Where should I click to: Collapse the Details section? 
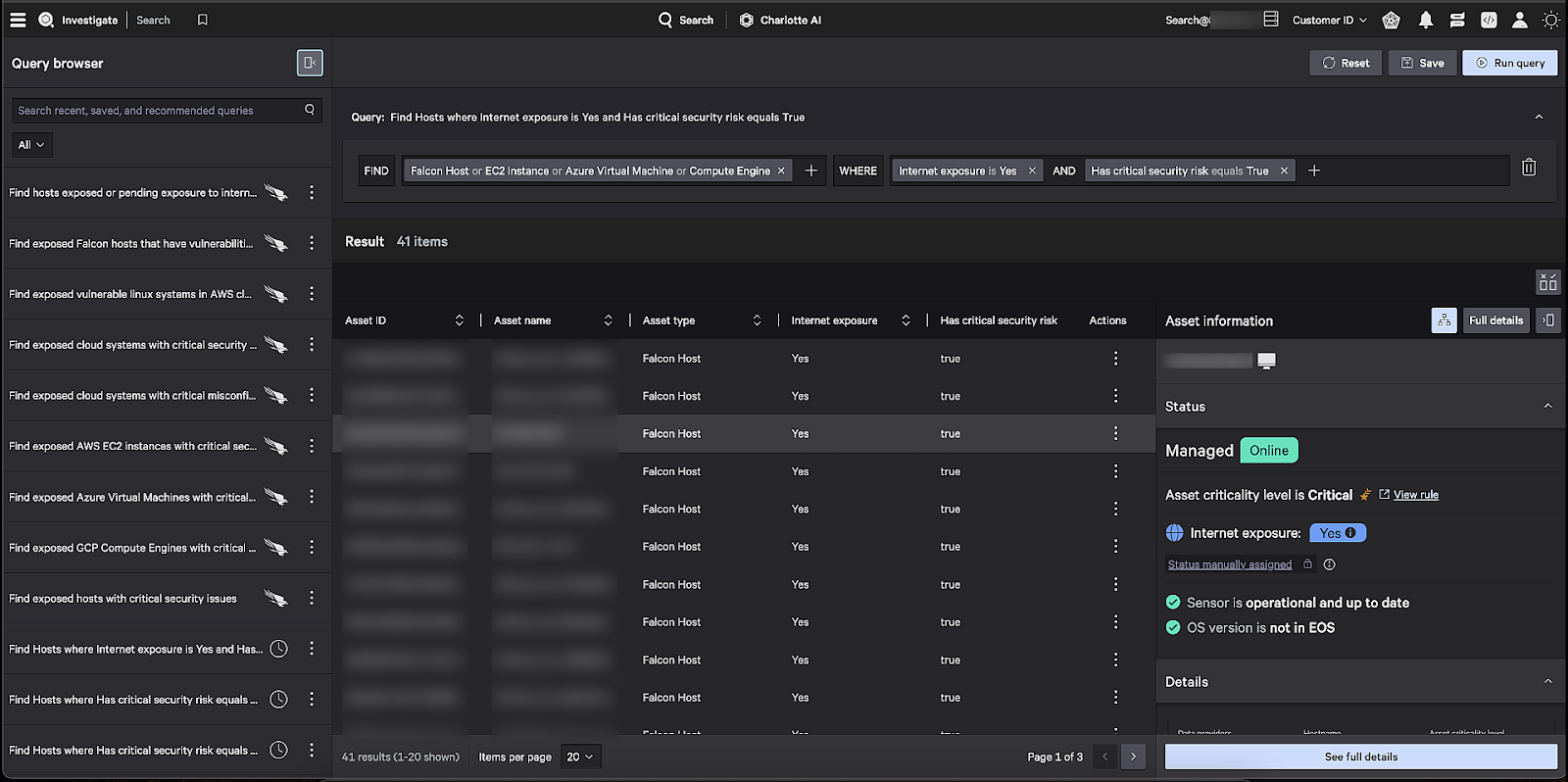(x=1548, y=681)
